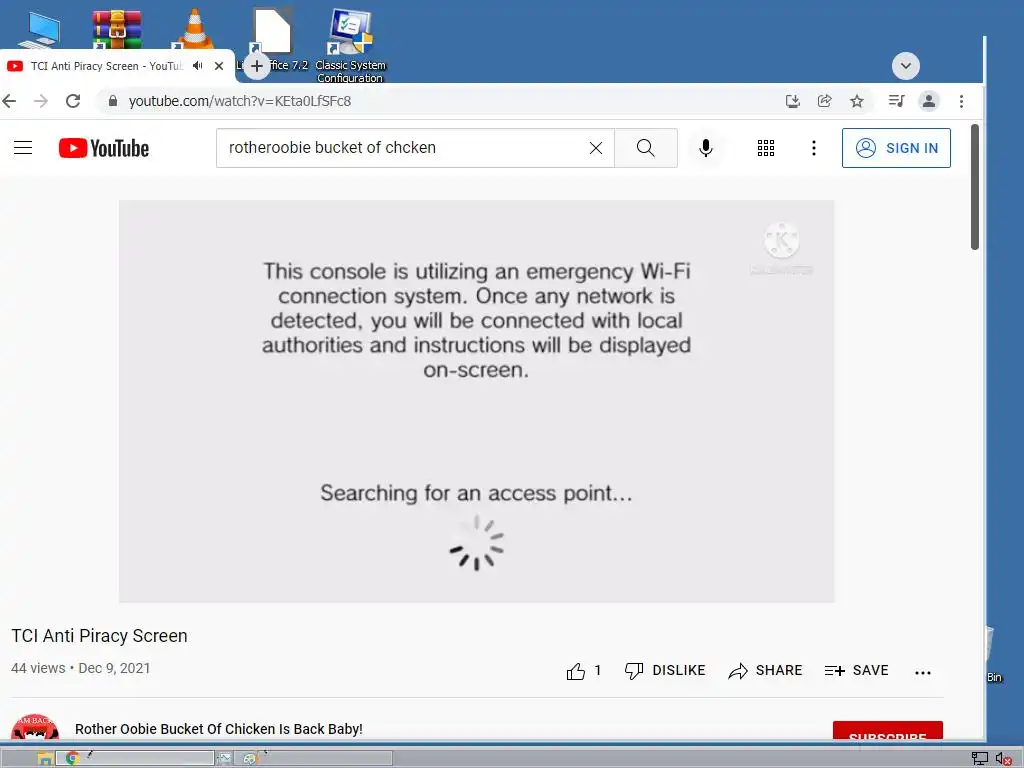Image resolution: width=1024 pixels, height=768 pixels.
Task: Click the Chrome taskbar button
Action: pyautogui.click(x=135, y=758)
